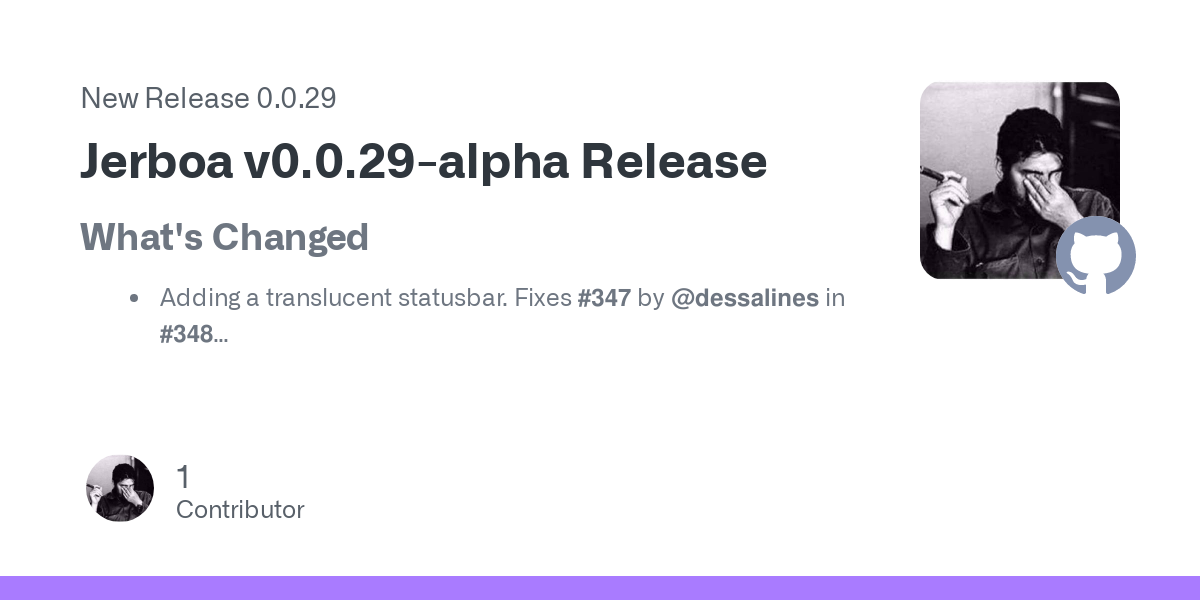This screenshot has height=600, width=1200.
Task: Open the Jerboa v0.0.29-alpha Release title
Action: [423, 161]
